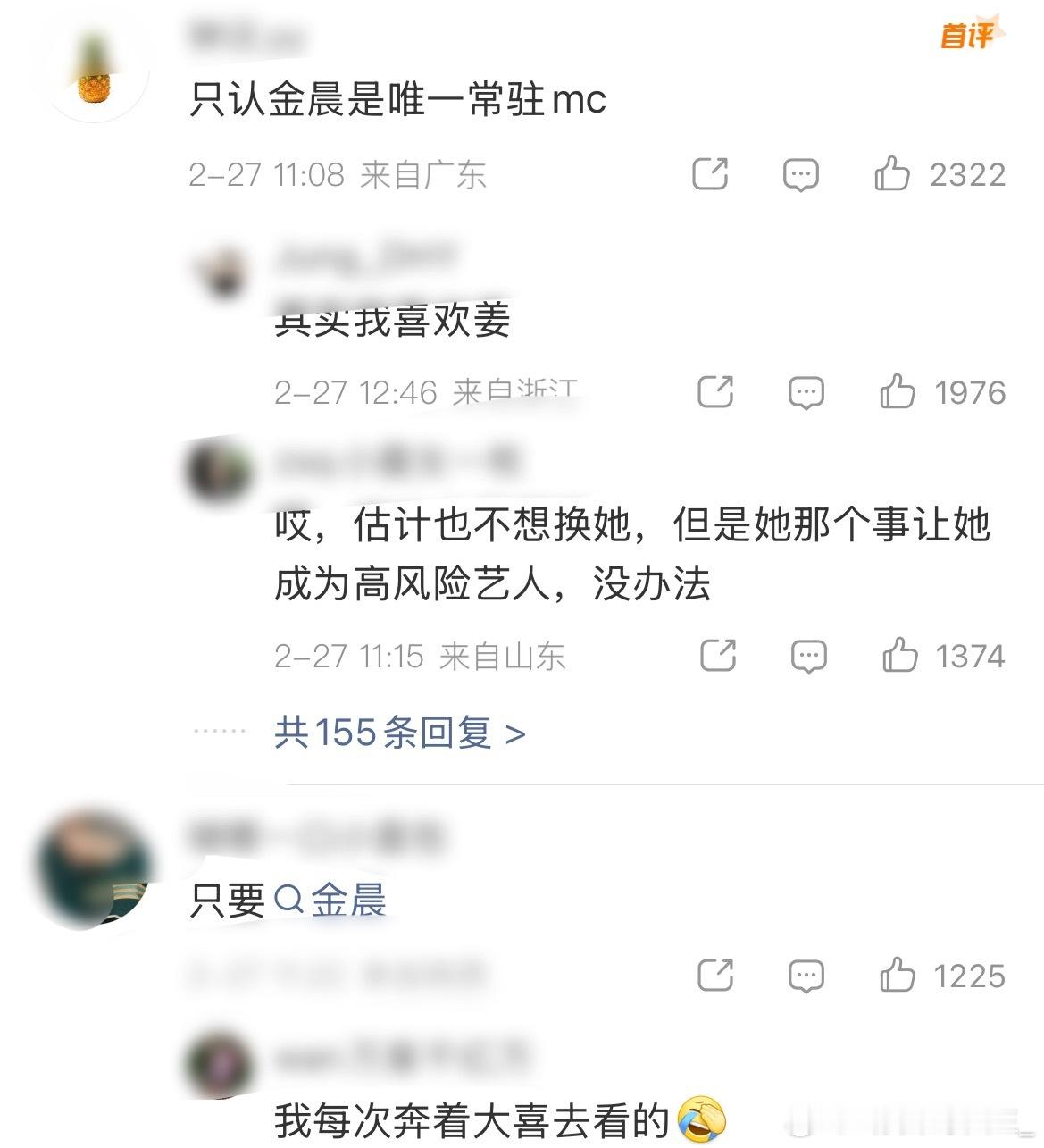Comment on the reply with 1374 likes
This screenshot has width=1044, height=1148.
point(808,657)
